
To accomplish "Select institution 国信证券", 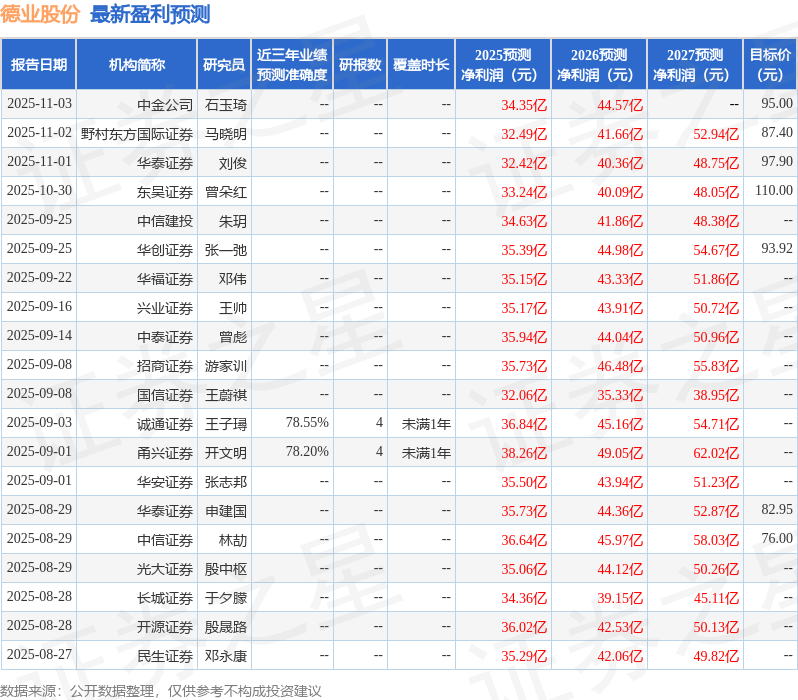I will pyautogui.click(x=165, y=395).
